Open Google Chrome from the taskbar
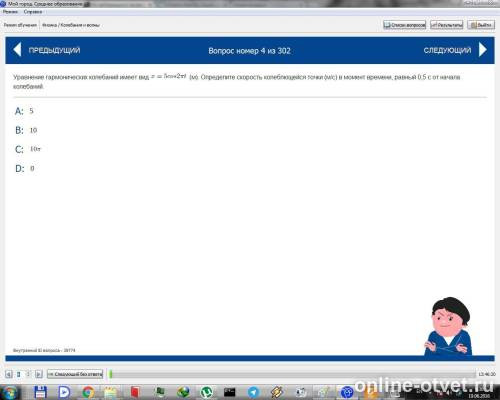 click(x=88, y=392)
